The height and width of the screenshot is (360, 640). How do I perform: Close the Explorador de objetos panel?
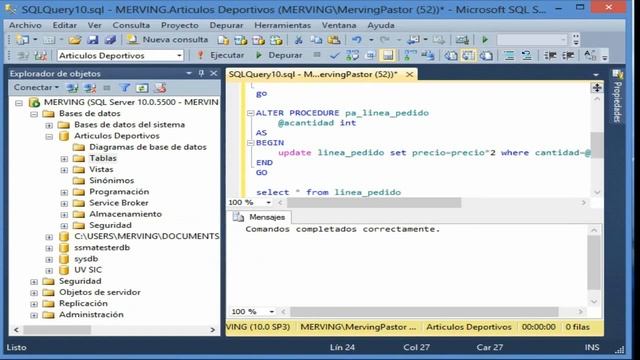[214, 73]
